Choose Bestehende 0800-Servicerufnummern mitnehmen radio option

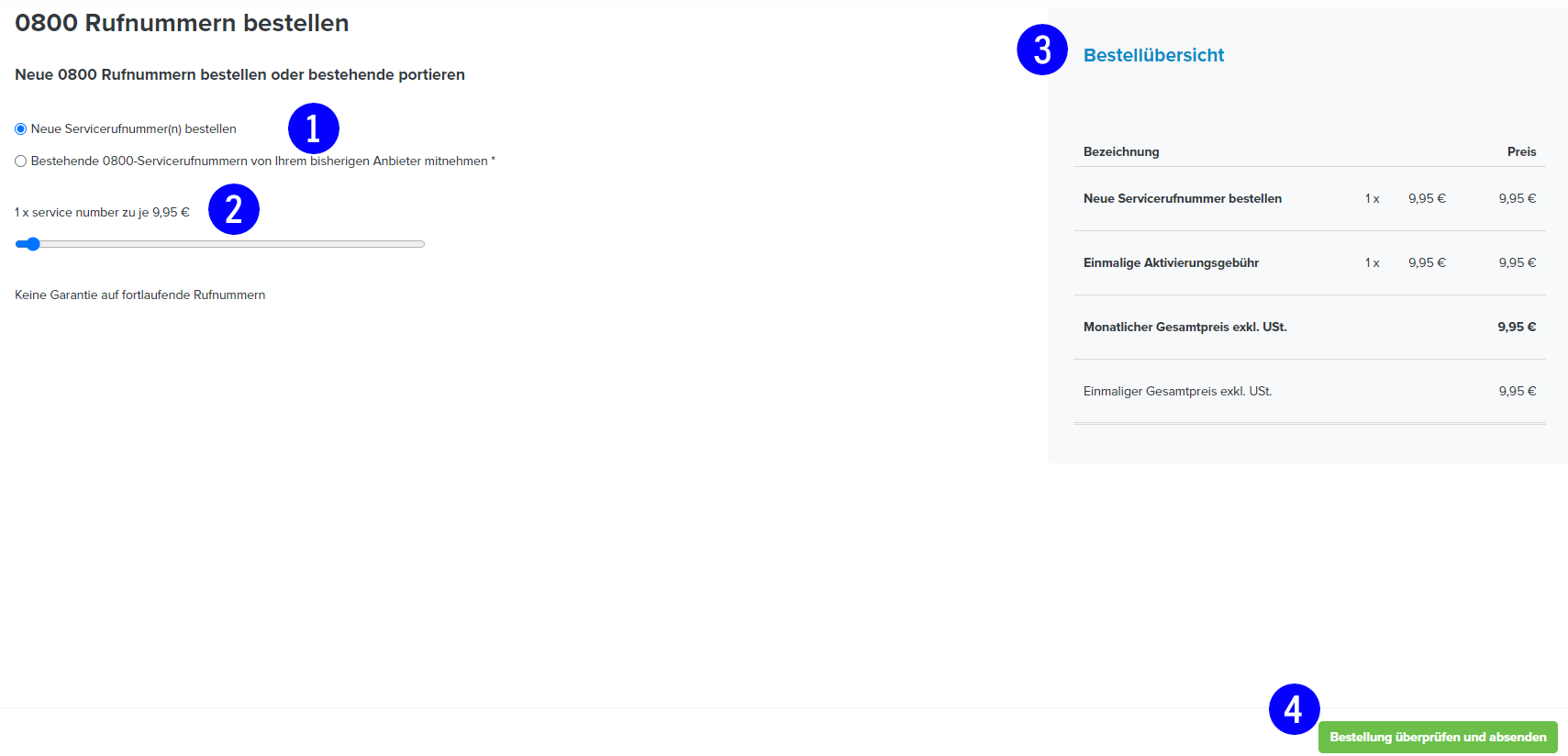click(20, 161)
